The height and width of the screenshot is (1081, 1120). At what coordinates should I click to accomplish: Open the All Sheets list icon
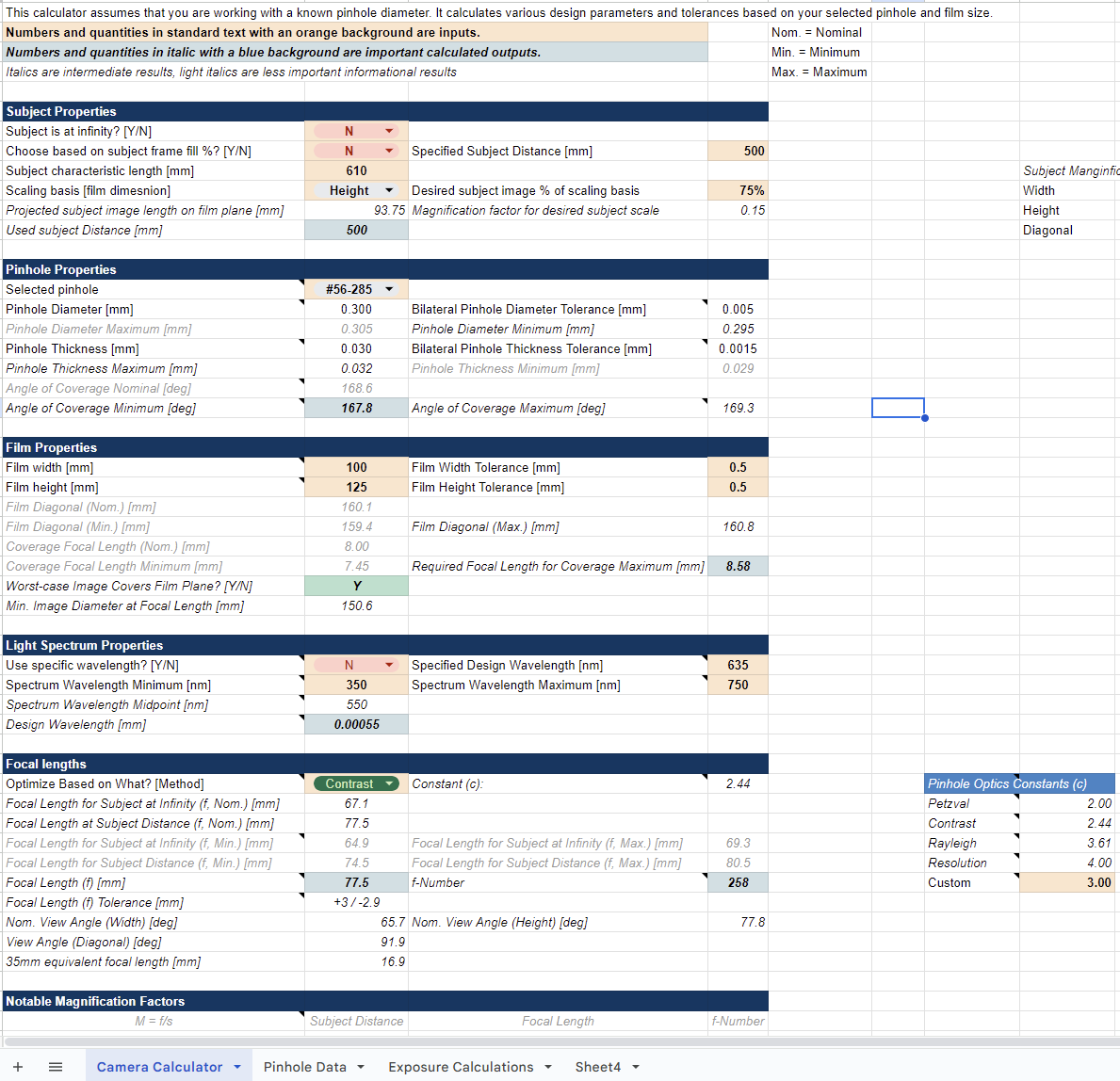pos(56,1067)
